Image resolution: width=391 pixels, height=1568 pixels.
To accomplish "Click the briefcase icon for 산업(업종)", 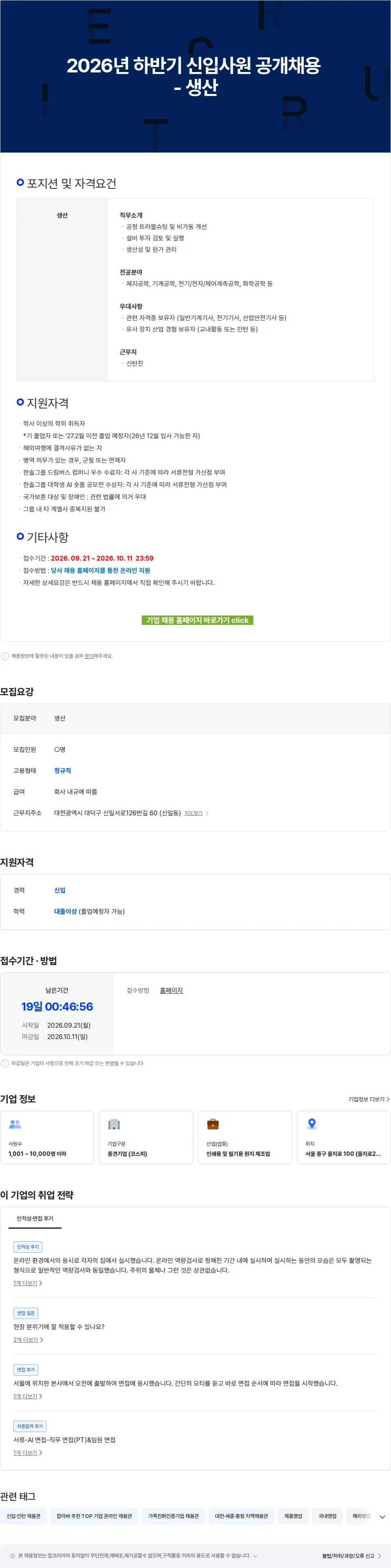I will 213,1124.
